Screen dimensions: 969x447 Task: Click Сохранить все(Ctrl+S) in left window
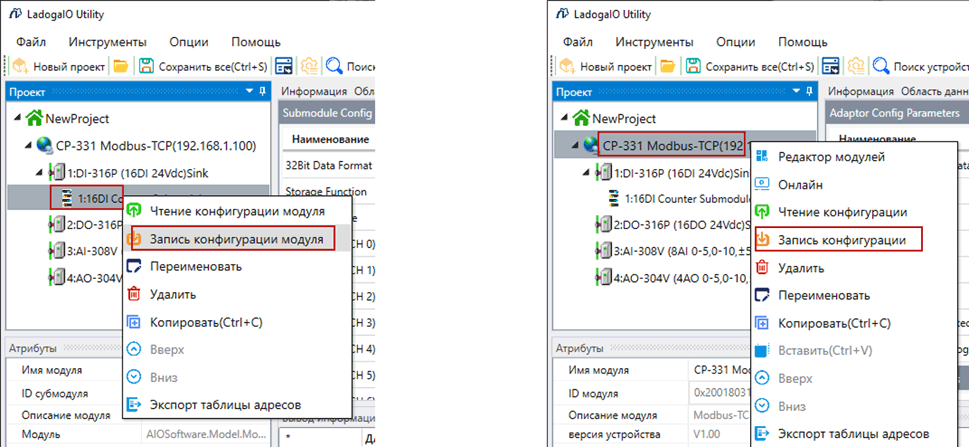(x=203, y=66)
